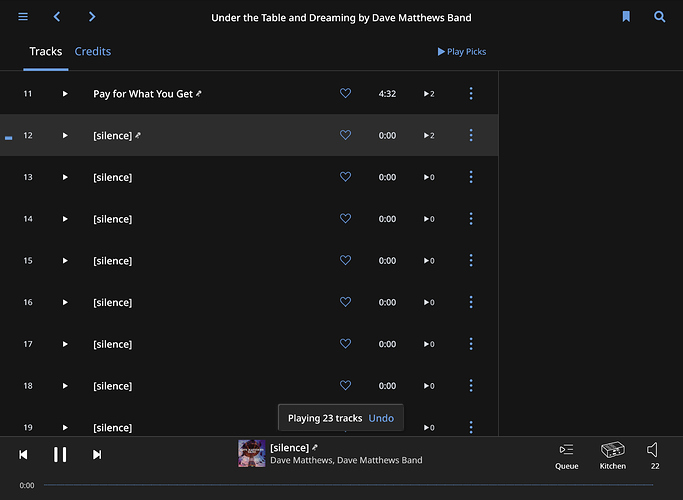Play track 15 silence
The width and height of the screenshot is (683, 500).
tap(65, 260)
